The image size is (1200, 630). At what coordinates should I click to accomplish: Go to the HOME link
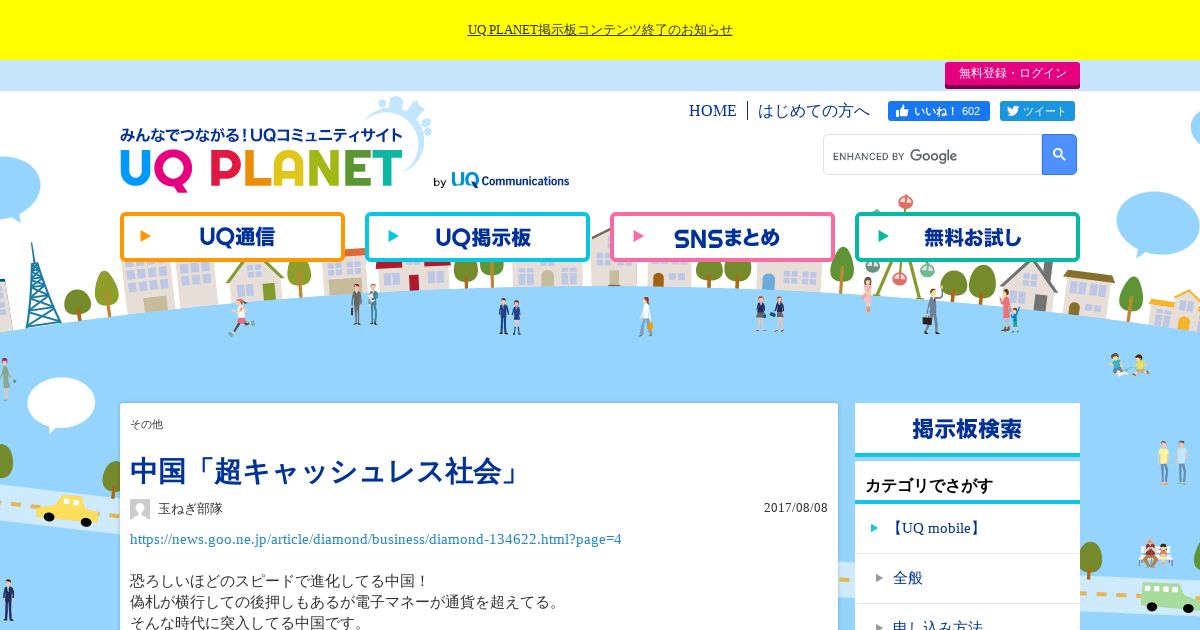click(x=712, y=111)
